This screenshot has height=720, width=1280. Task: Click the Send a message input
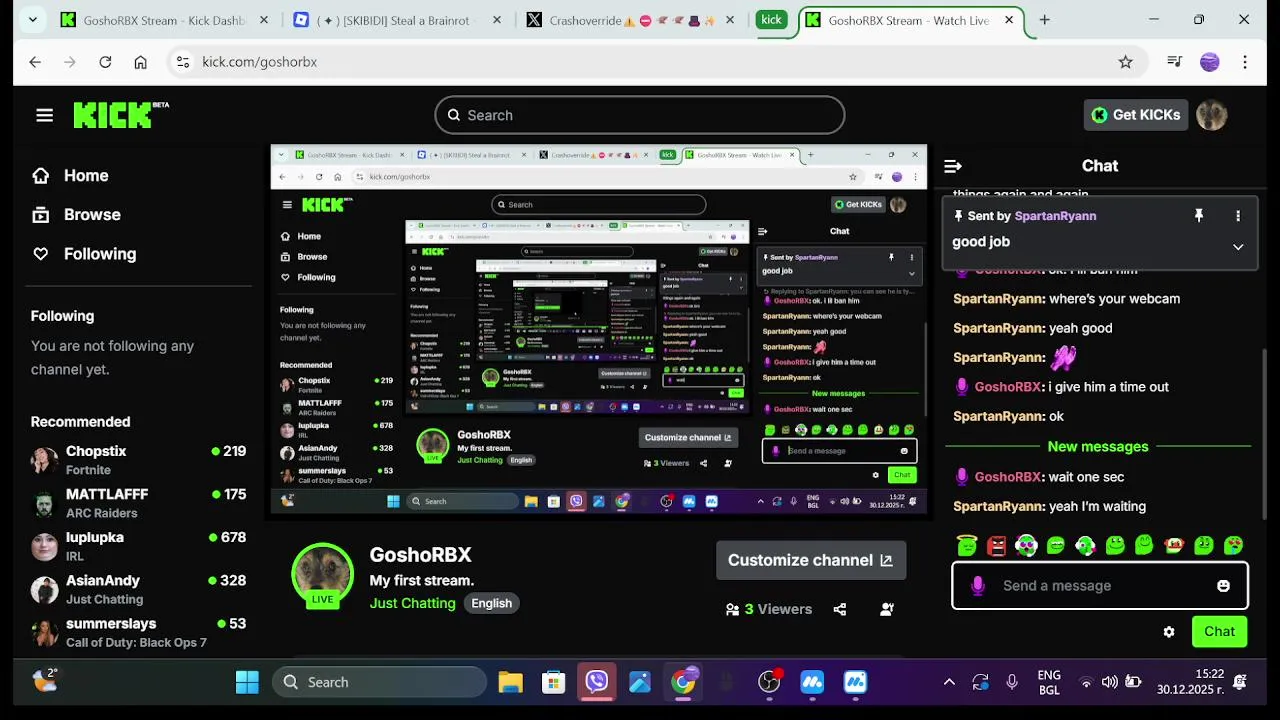(x=1100, y=586)
